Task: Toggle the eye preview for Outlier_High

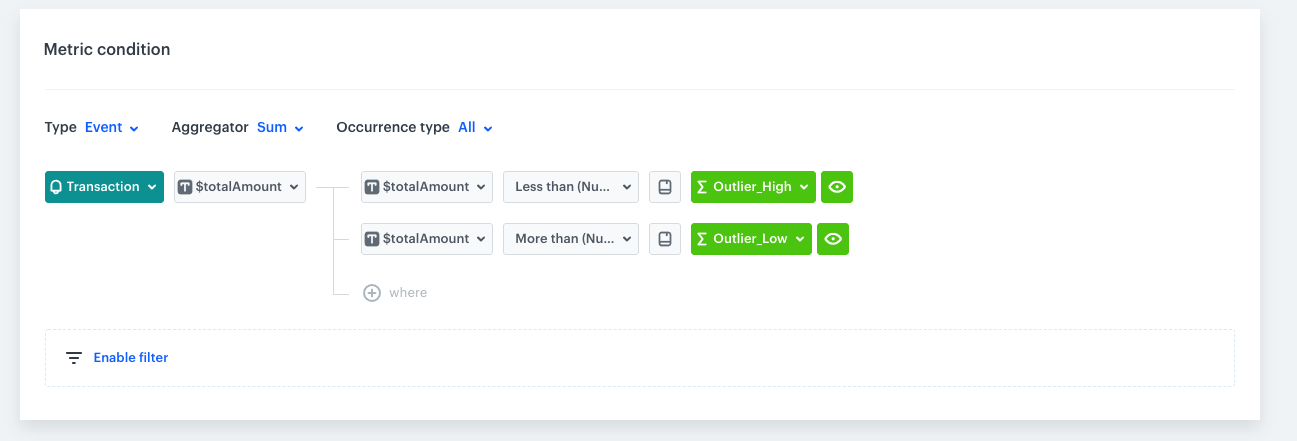Action: click(837, 187)
